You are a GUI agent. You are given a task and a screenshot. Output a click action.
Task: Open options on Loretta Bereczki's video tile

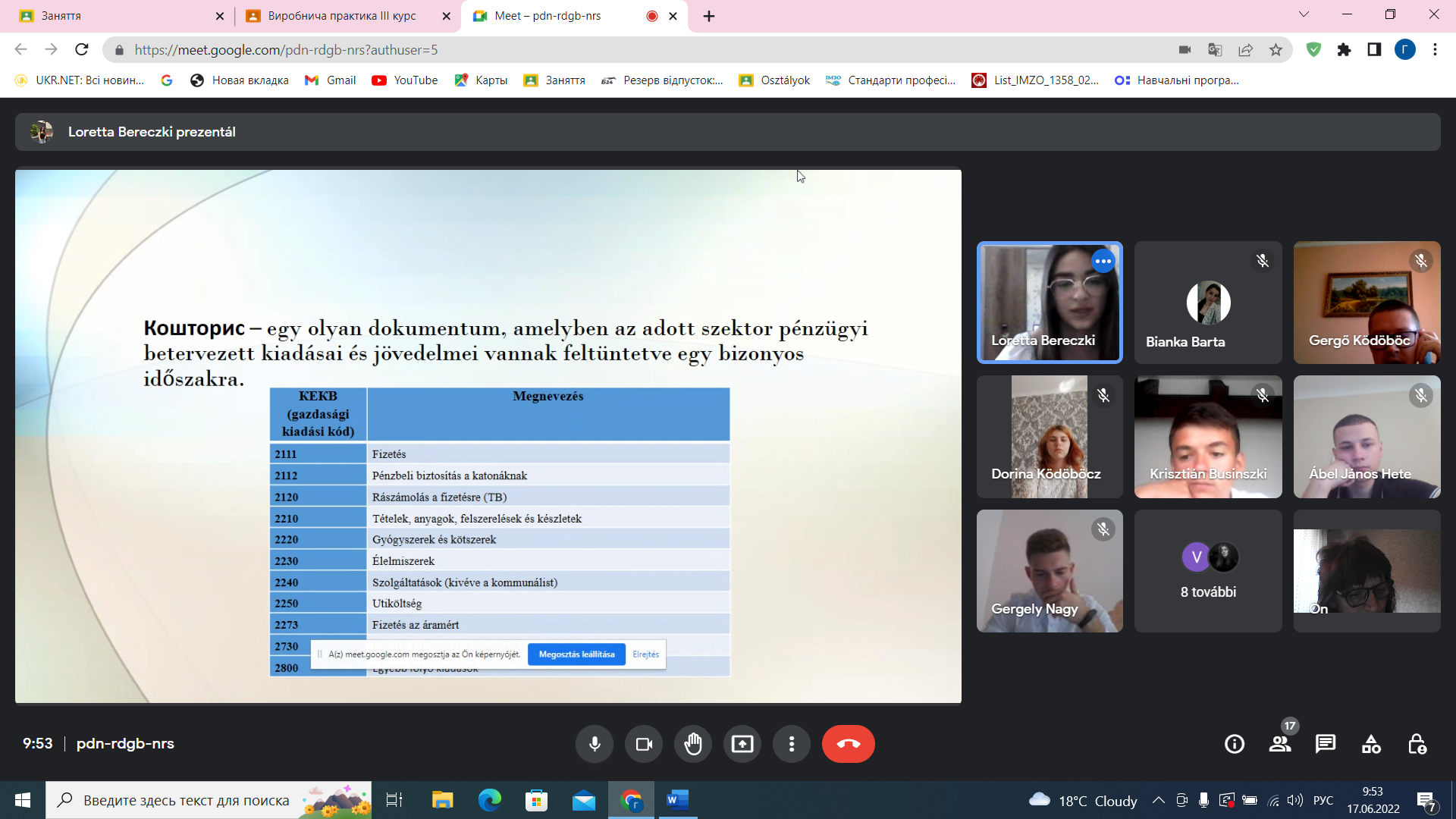[x=1103, y=261]
